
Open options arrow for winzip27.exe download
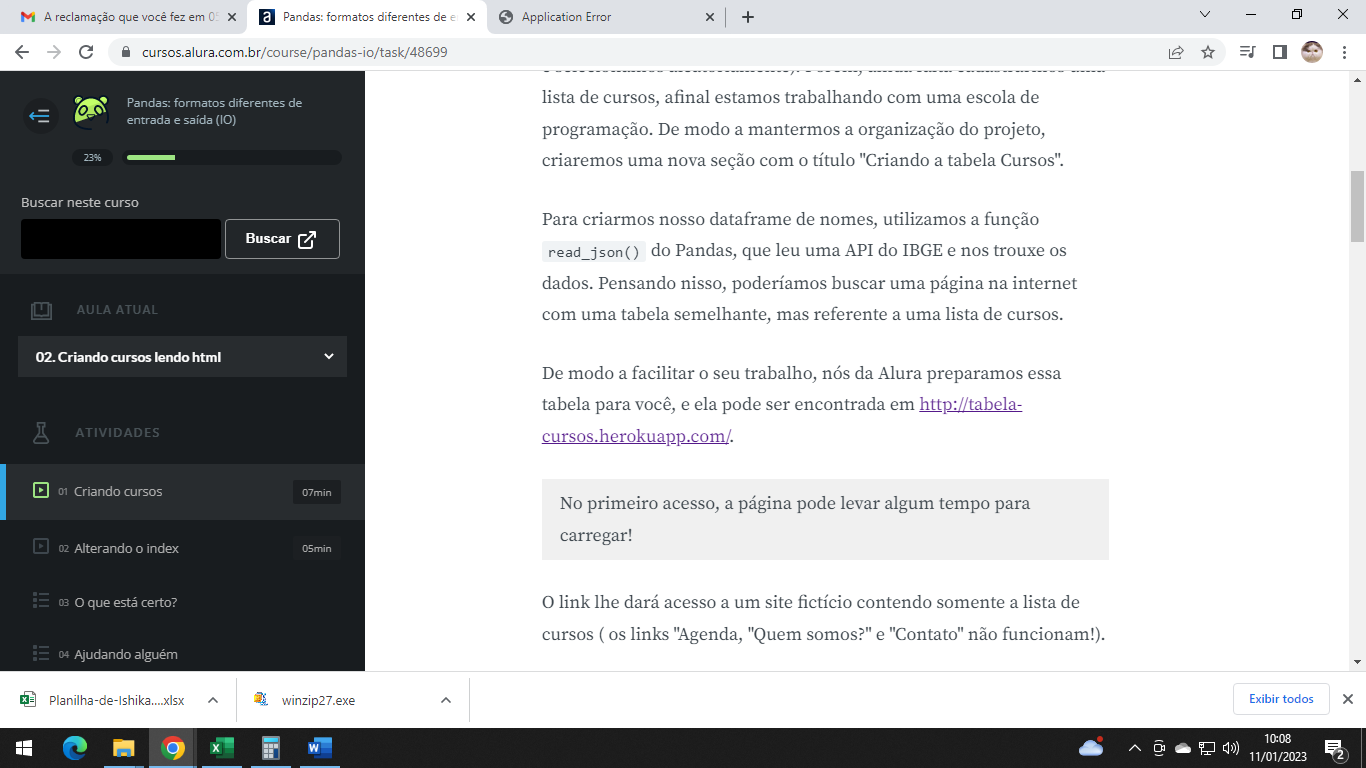point(446,700)
